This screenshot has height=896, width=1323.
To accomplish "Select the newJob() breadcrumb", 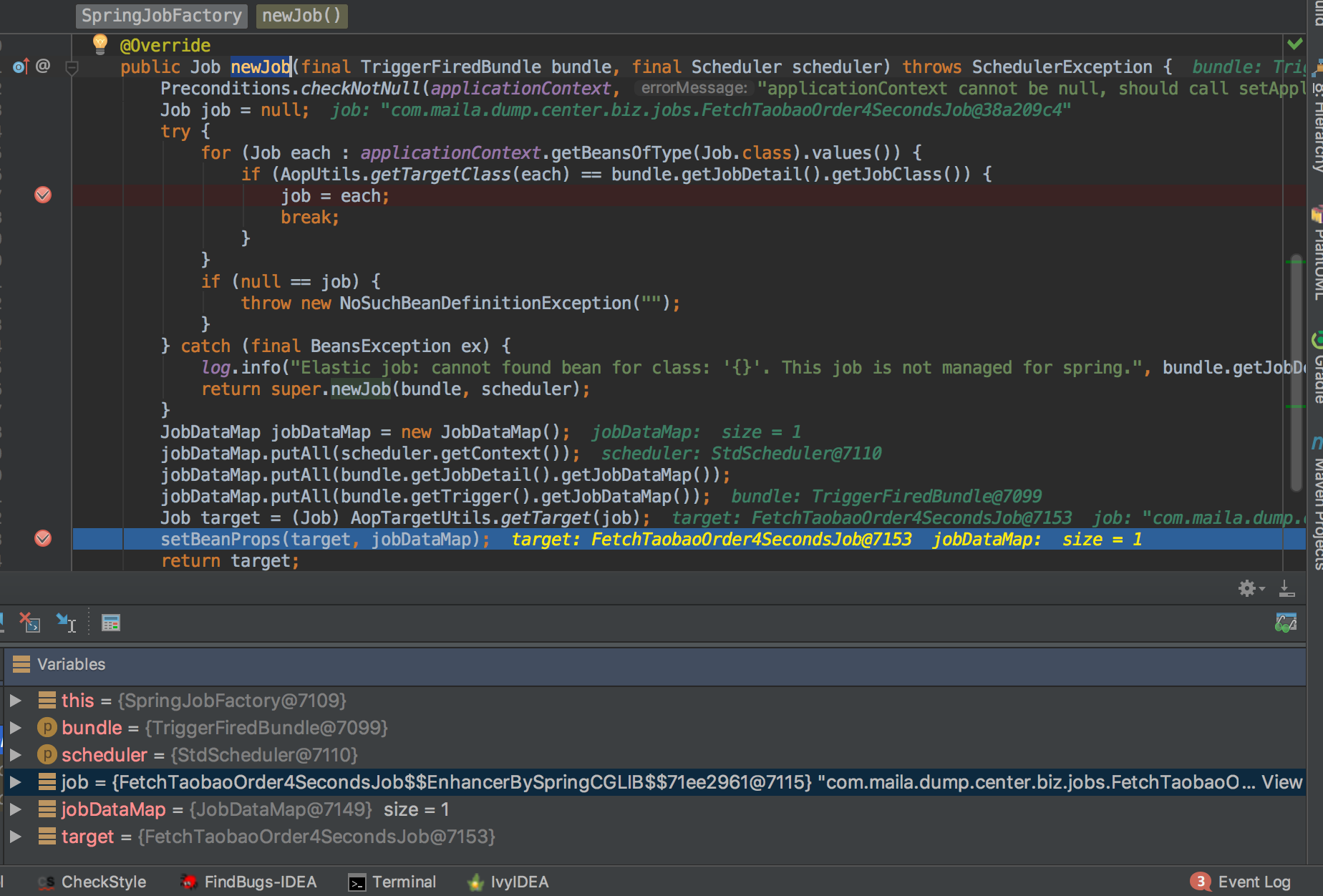I will 301,16.
